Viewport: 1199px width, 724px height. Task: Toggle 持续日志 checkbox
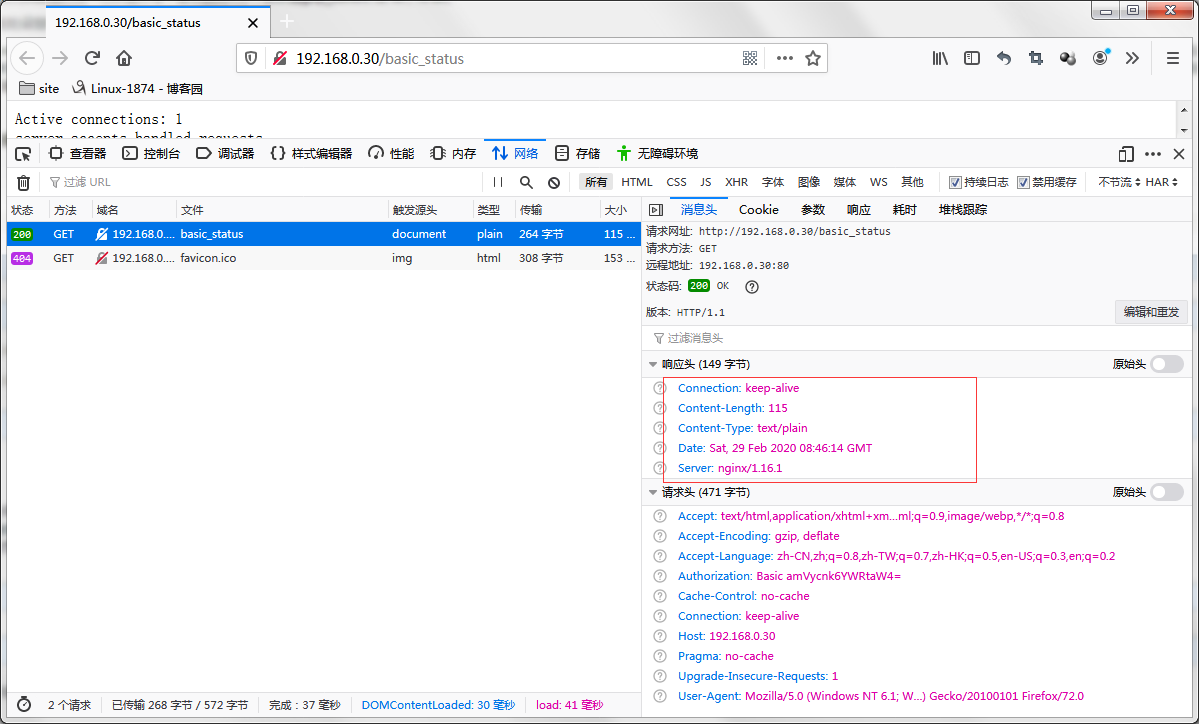pyautogui.click(x=955, y=182)
